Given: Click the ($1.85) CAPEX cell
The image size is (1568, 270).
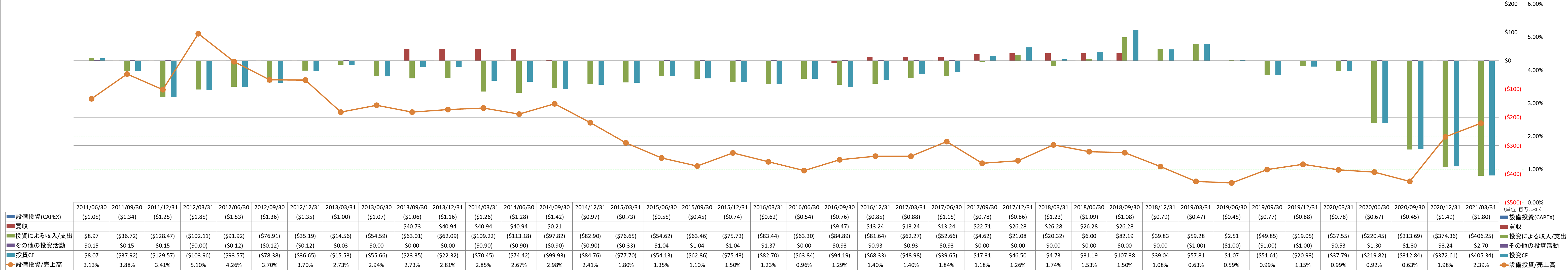Looking at the screenshot, I should pos(198,217).
